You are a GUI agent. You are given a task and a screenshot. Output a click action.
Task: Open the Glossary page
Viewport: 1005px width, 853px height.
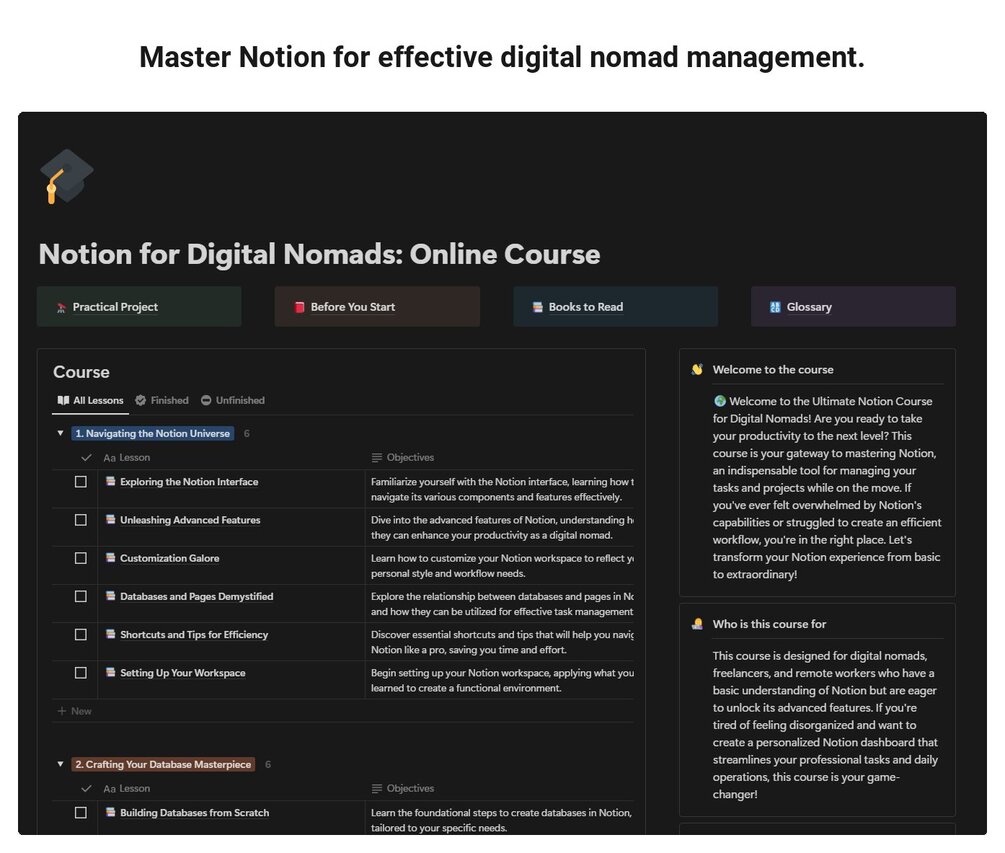(x=853, y=307)
